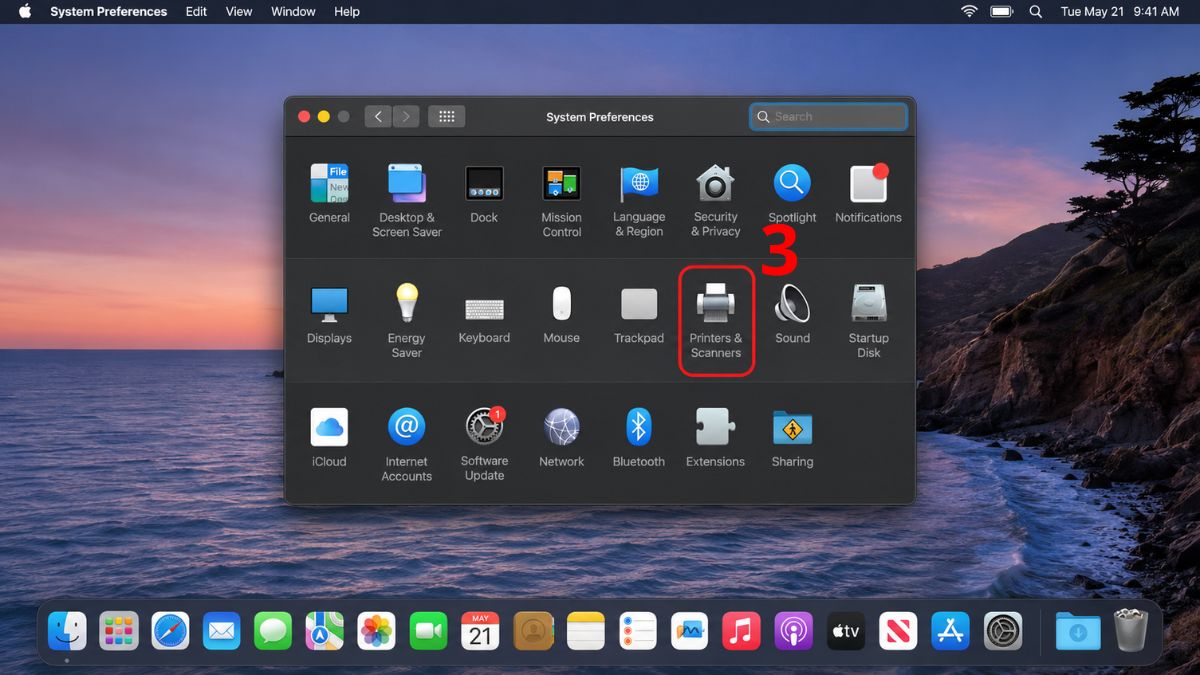Open Calendar from the Dock
The width and height of the screenshot is (1200, 675).
coord(480,631)
